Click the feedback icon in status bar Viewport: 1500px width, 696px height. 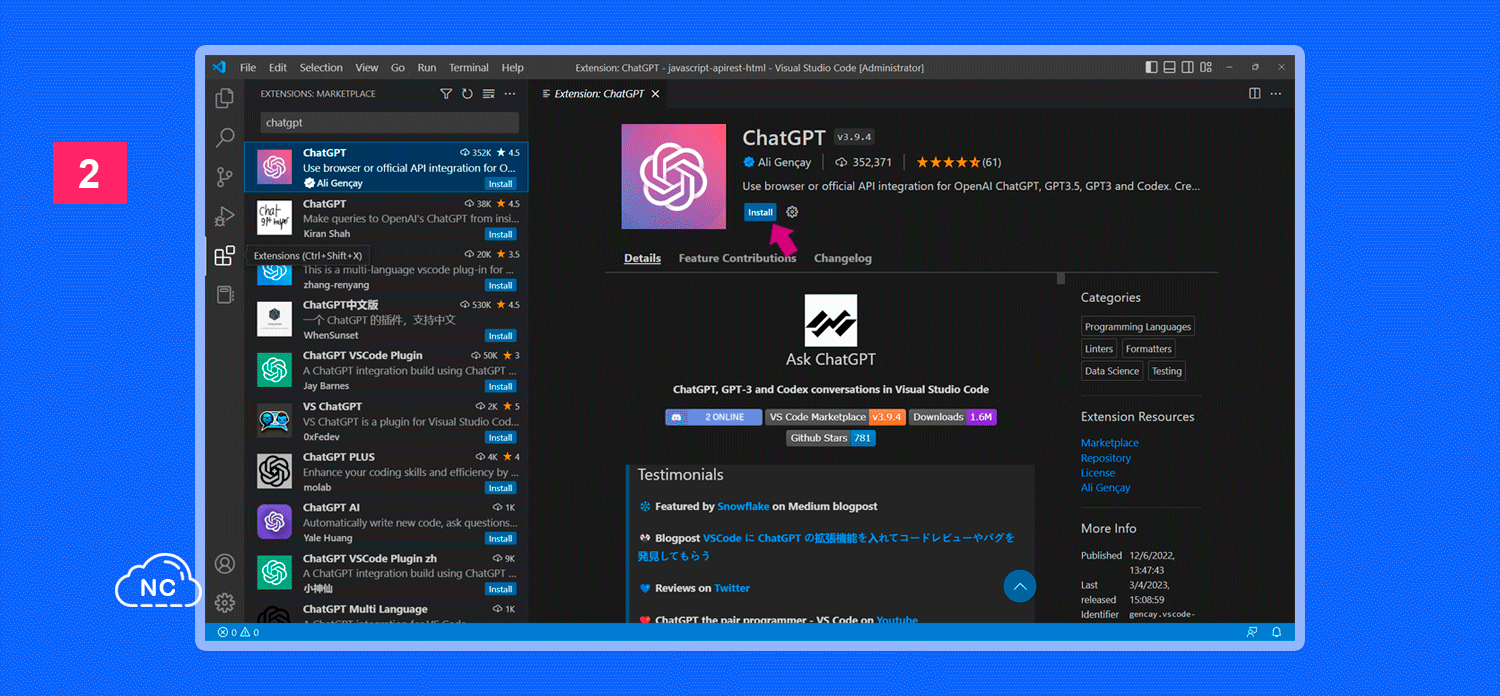(x=1252, y=633)
